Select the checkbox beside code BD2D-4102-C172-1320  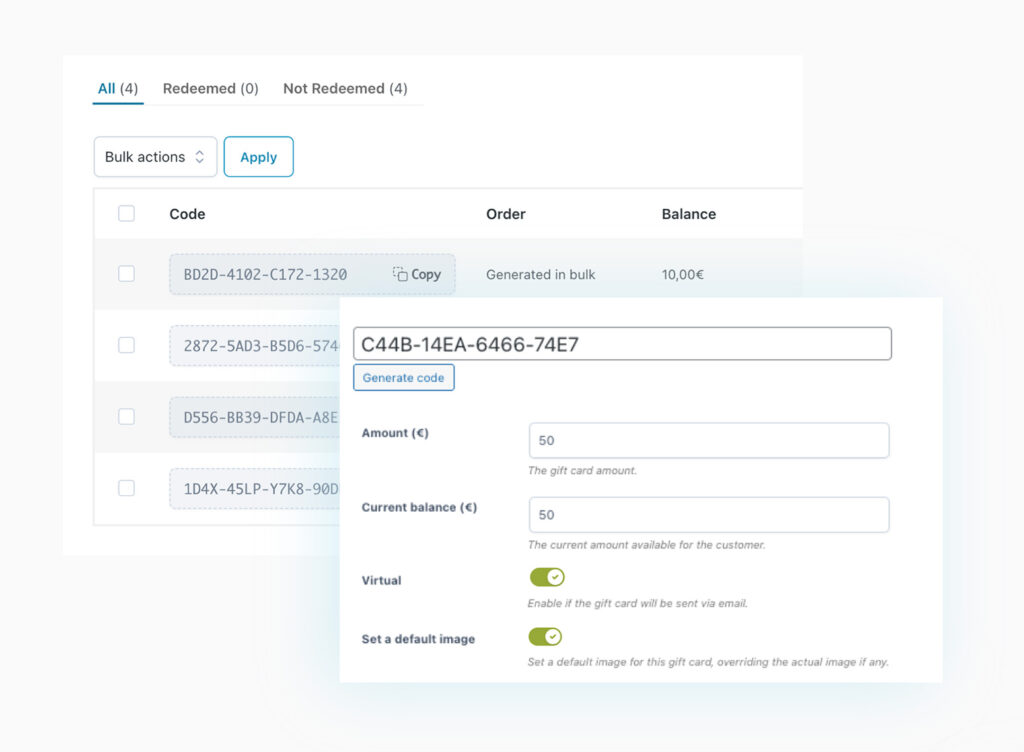point(126,273)
